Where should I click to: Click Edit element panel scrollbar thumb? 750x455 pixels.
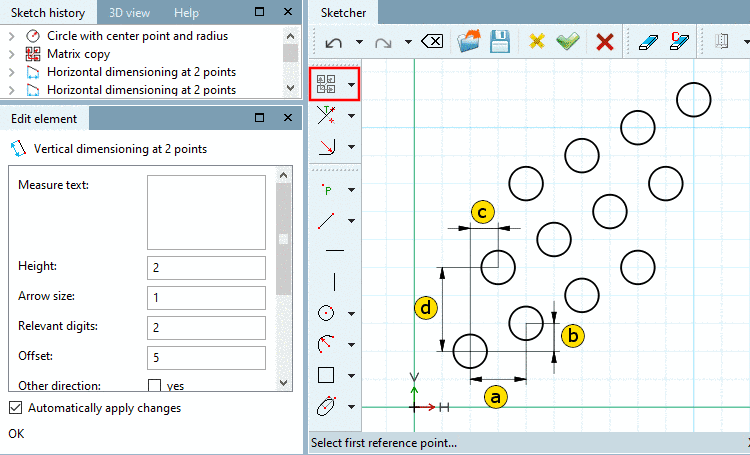pyautogui.click(x=283, y=239)
